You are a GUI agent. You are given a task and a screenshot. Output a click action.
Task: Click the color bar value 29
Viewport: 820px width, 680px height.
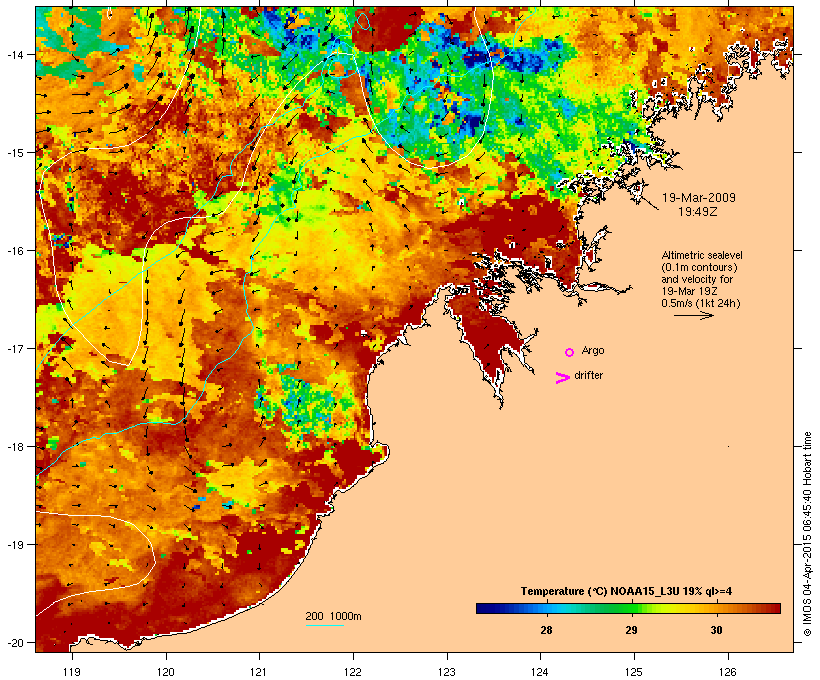(x=631, y=630)
